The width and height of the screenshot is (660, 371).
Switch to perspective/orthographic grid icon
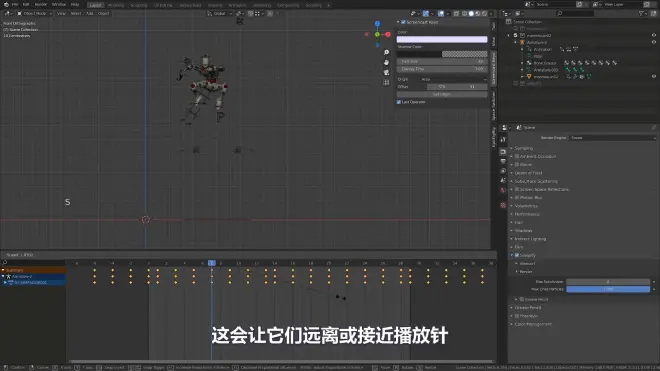[x=386, y=83]
